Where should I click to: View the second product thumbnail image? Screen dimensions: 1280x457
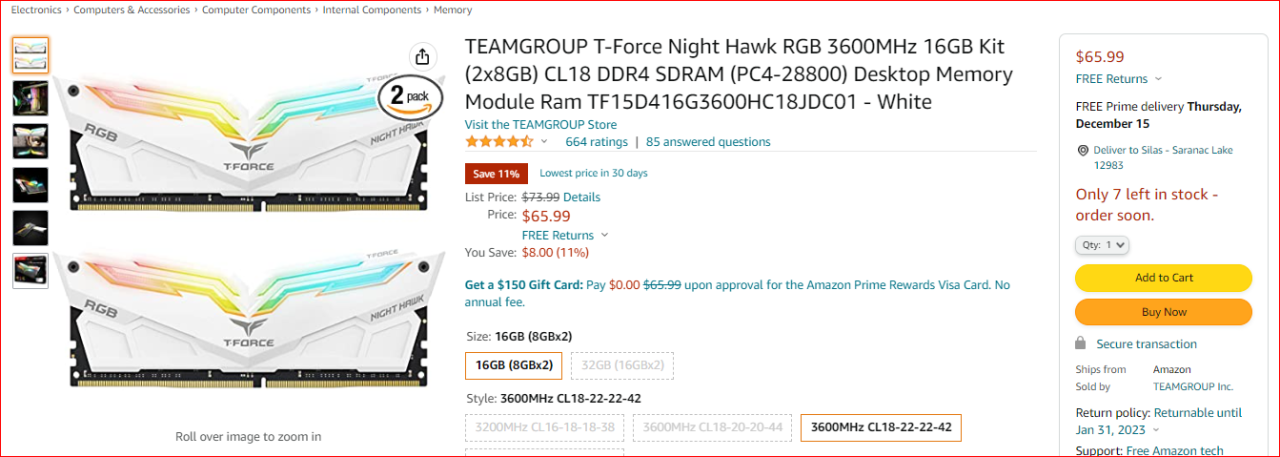[x=30, y=98]
